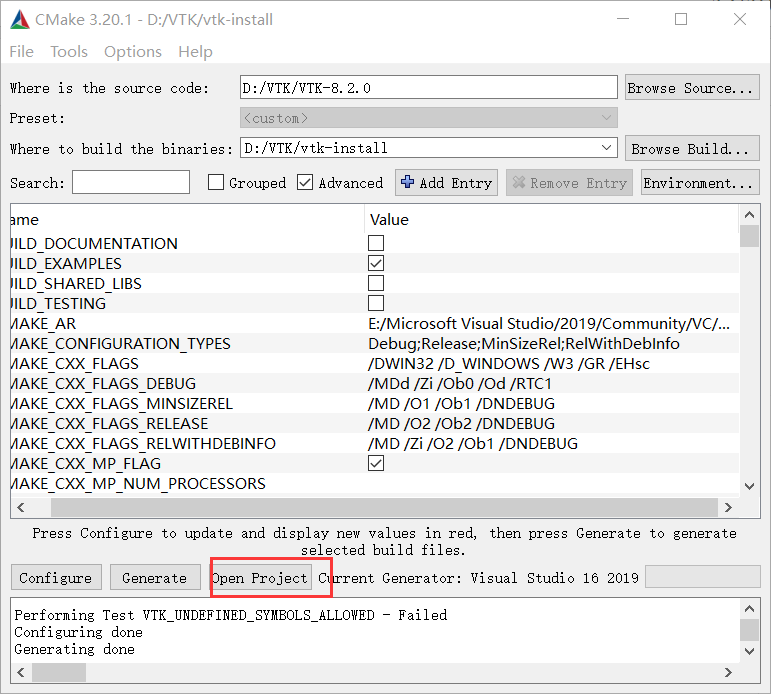Click the Search input field
This screenshot has height=694, width=771.
tap(131, 182)
